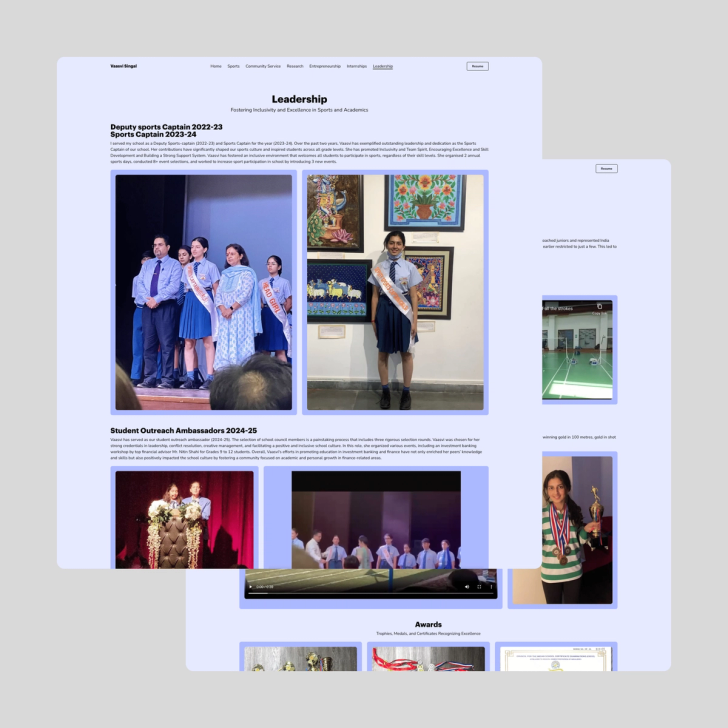
Task: Open the Entrepreneurship nav link
Action: click(325, 66)
